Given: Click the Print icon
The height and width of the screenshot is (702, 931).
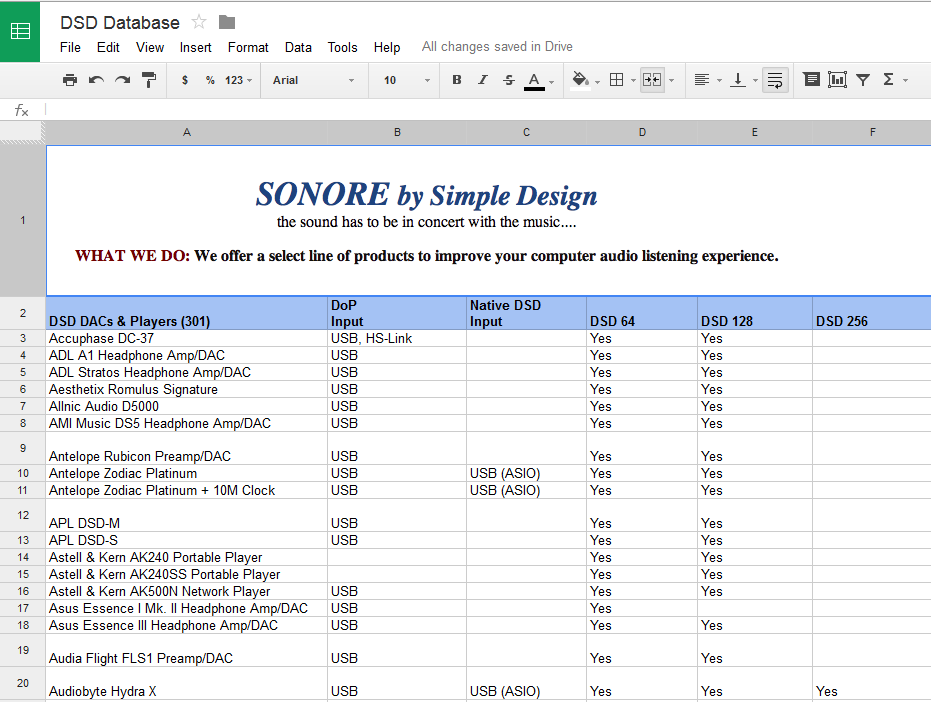Looking at the screenshot, I should (x=70, y=80).
